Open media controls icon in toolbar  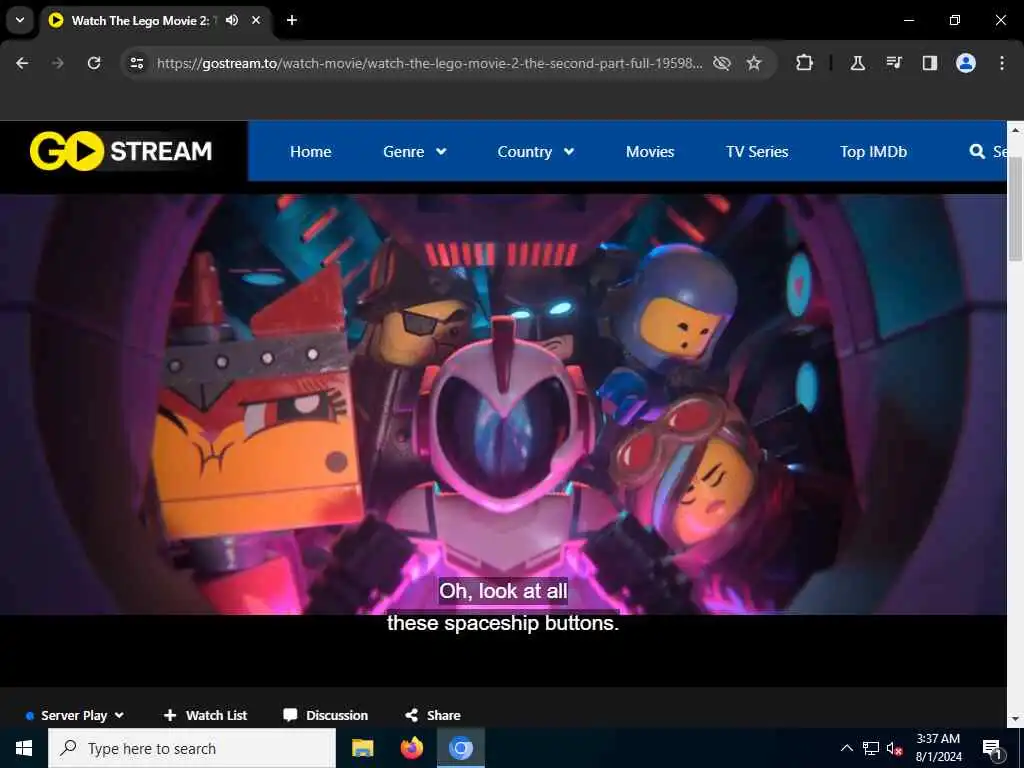pos(893,63)
